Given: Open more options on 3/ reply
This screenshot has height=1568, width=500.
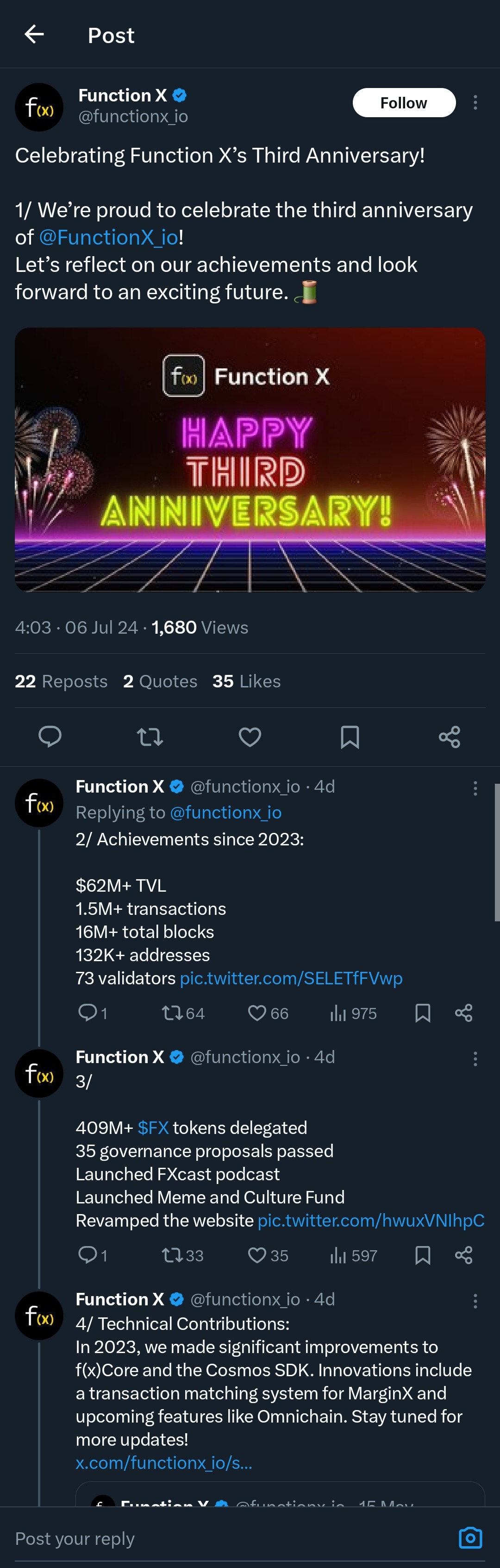Looking at the screenshot, I should pyautogui.click(x=475, y=1058).
